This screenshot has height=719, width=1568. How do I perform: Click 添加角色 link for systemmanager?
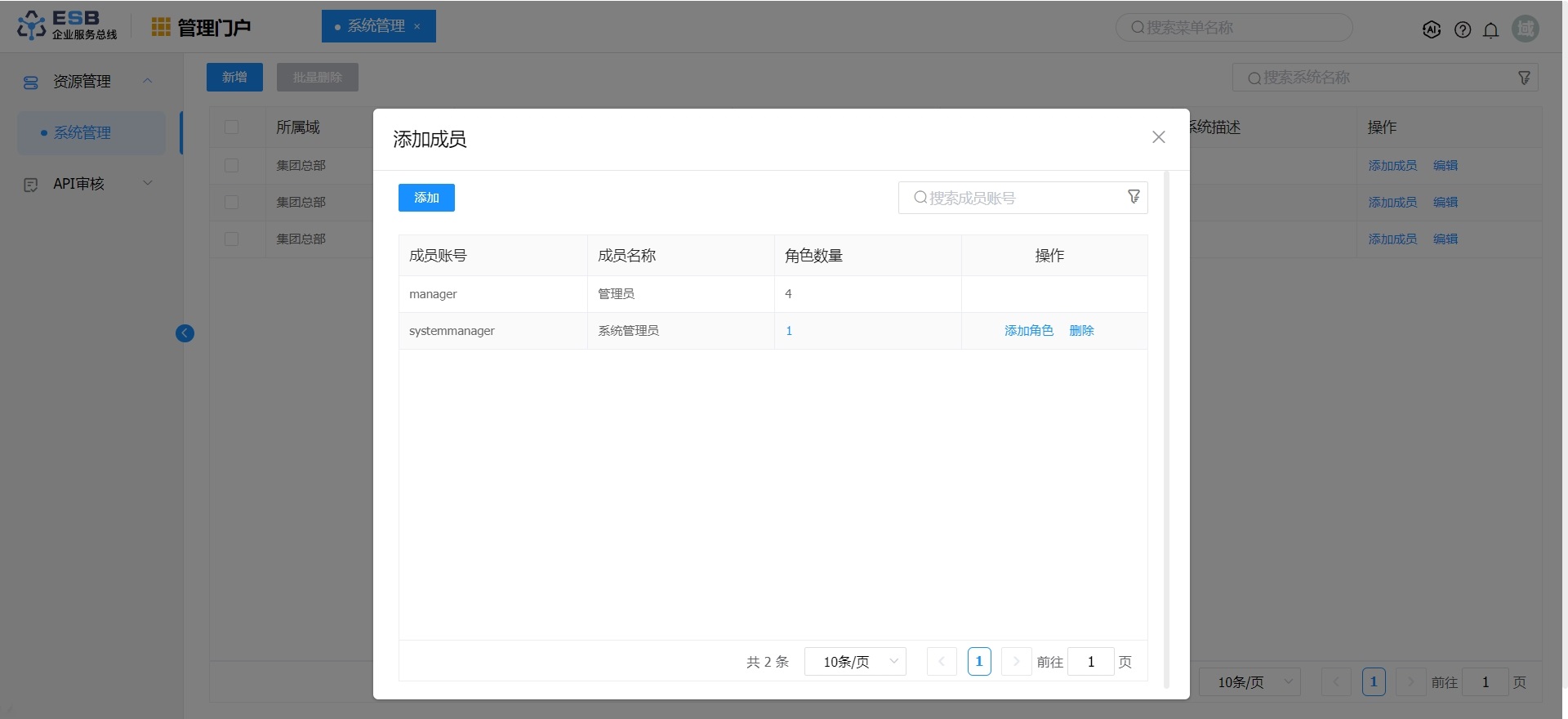1028,331
